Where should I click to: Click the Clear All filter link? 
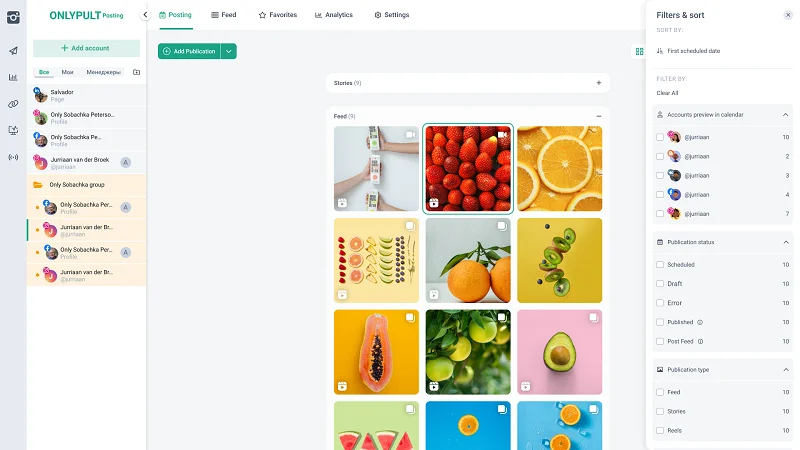click(x=667, y=93)
